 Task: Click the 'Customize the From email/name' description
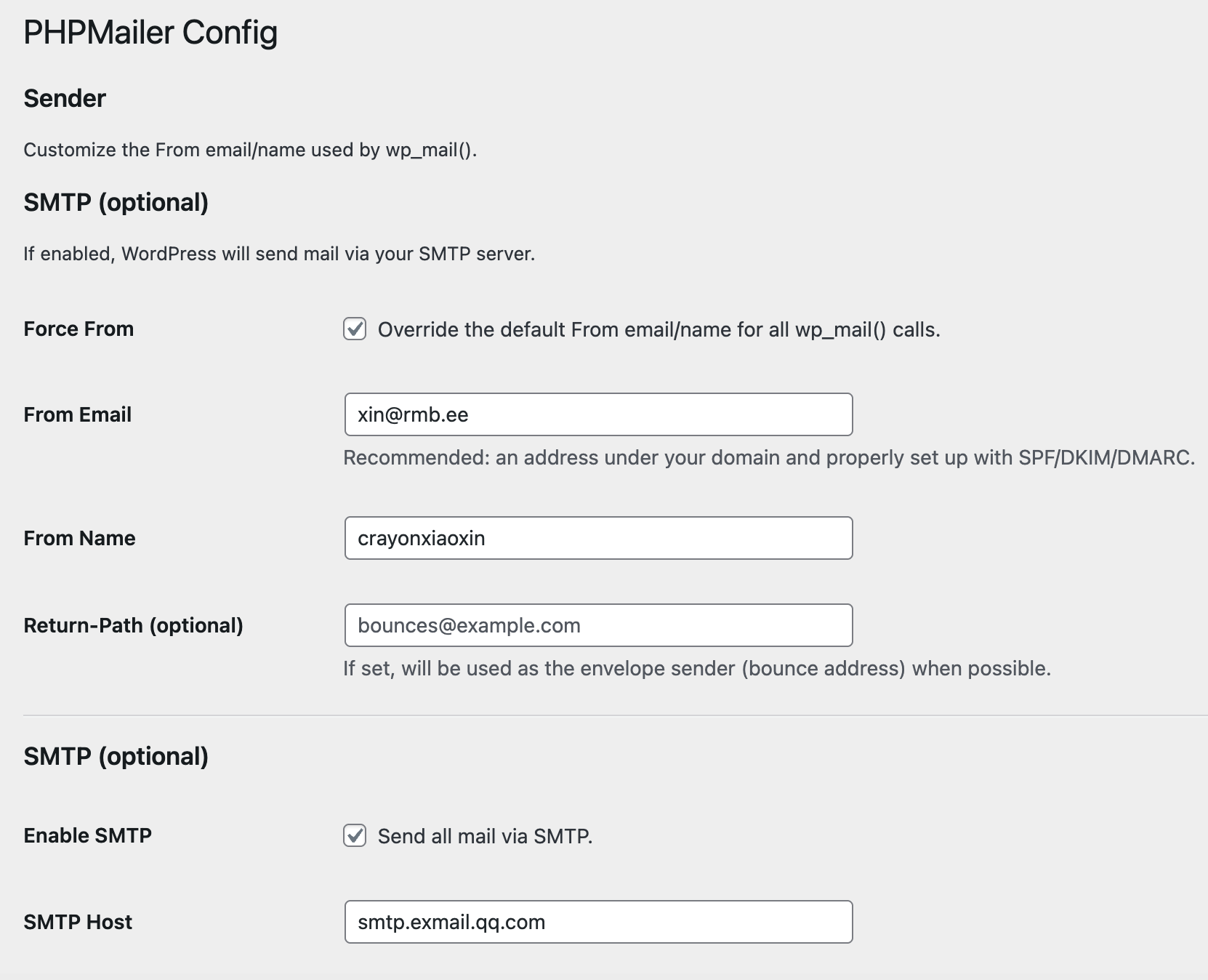[x=250, y=150]
